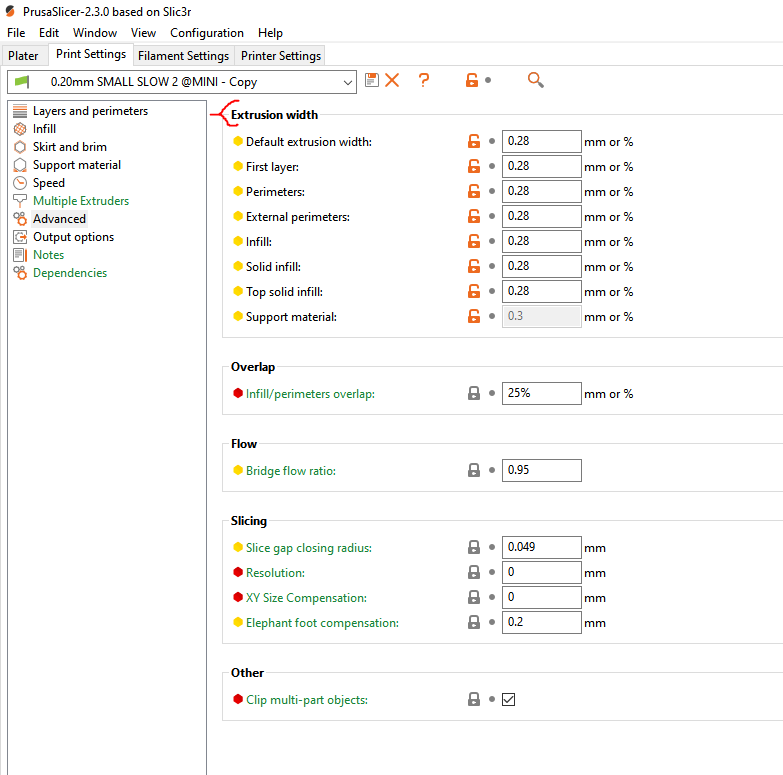
Task: Click lock icon for Slice gap closing radius
Action: click(473, 547)
